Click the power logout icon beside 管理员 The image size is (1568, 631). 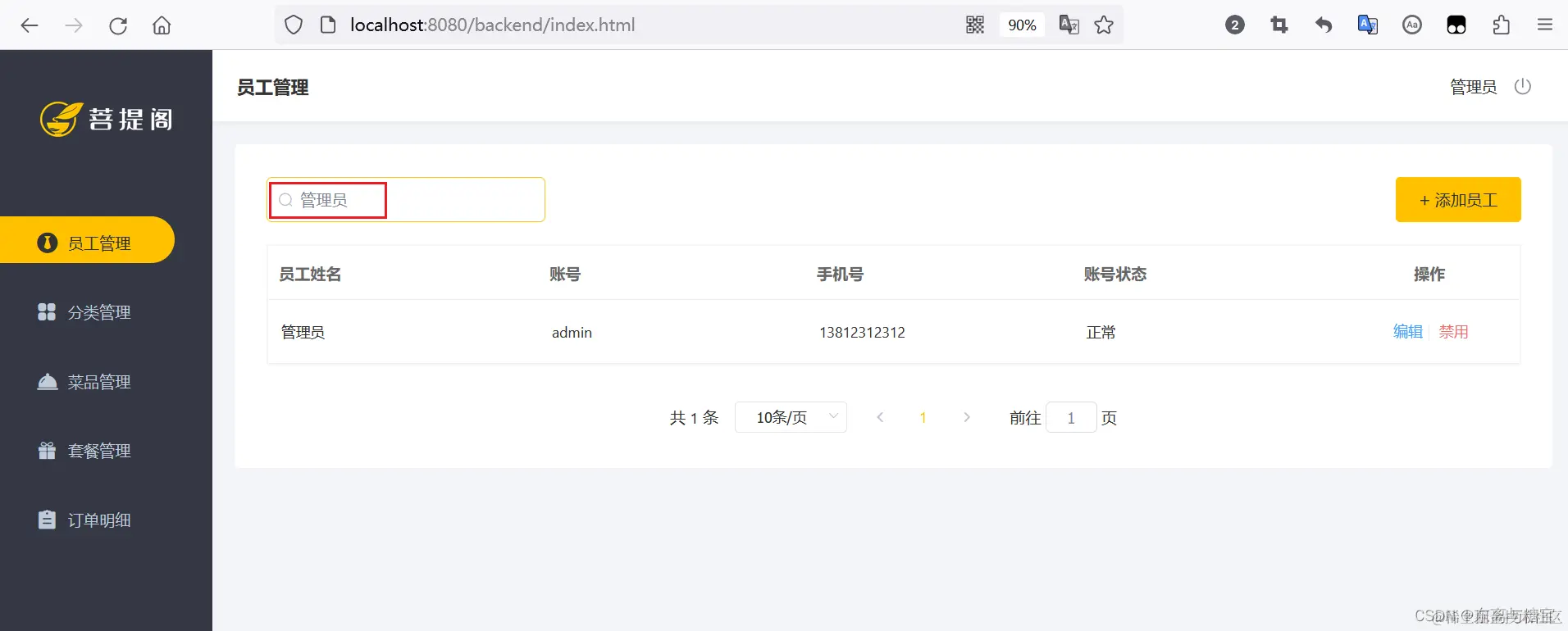tap(1523, 86)
